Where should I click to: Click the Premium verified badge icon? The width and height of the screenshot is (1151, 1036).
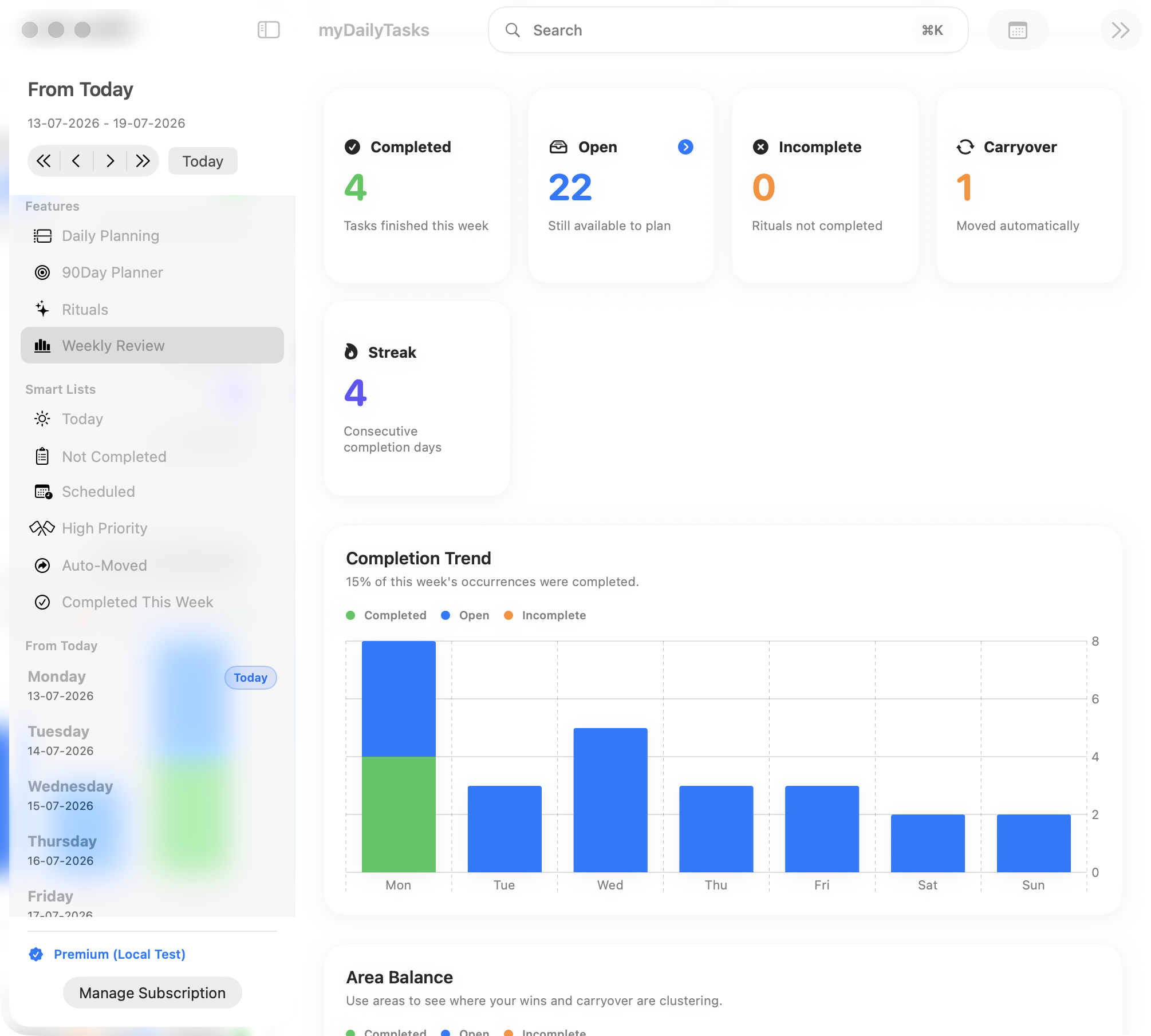tap(36, 954)
